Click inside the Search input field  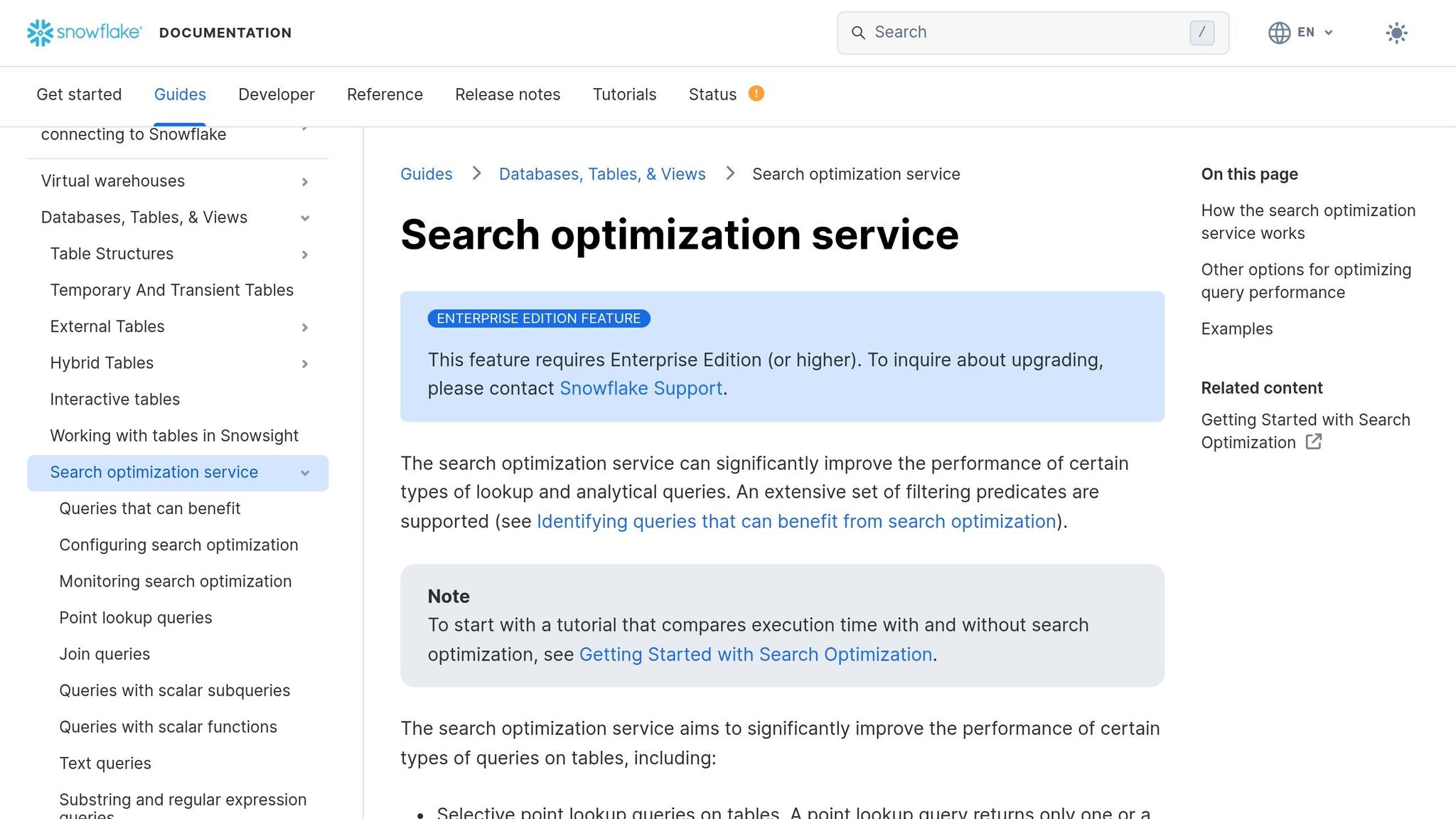click(995, 32)
